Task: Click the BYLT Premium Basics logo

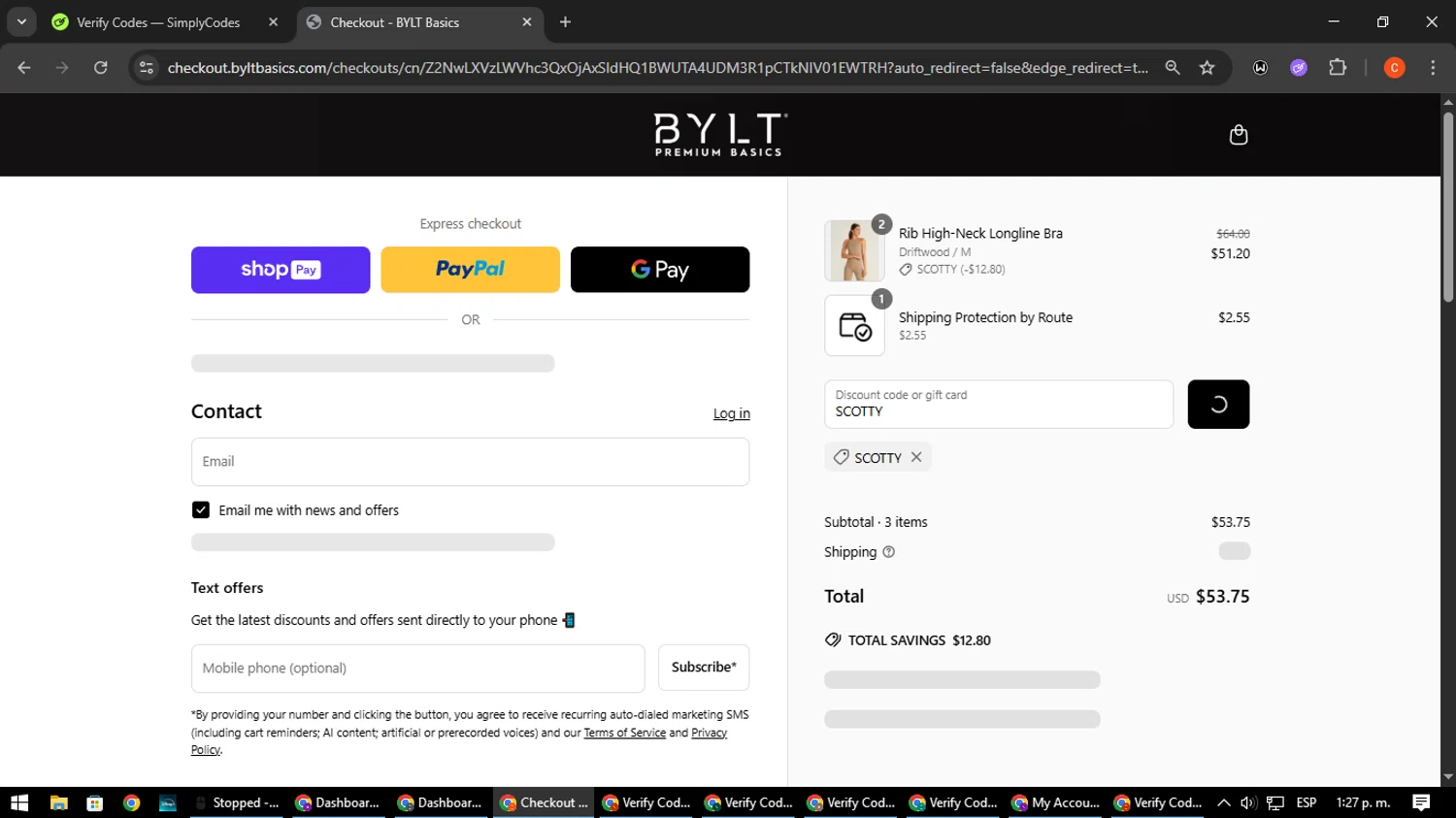Action: tap(720, 135)
